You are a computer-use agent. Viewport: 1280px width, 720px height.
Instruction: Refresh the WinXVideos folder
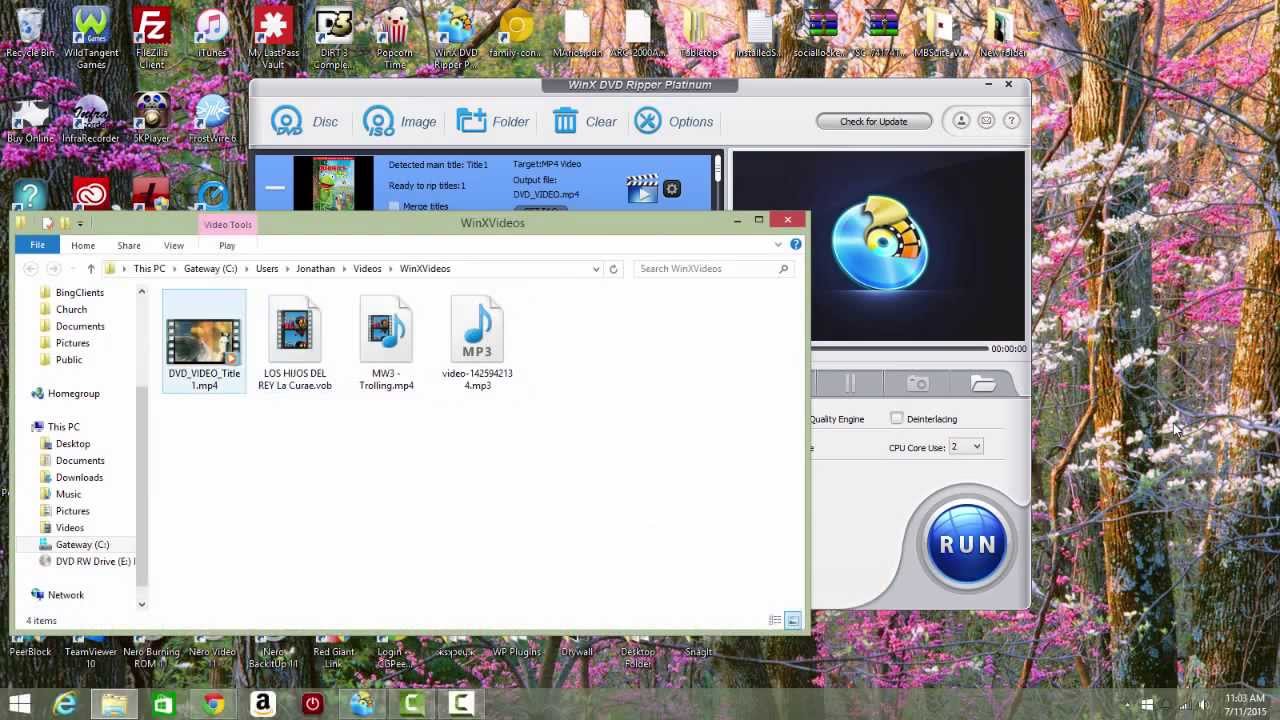[x=614, y=268]
